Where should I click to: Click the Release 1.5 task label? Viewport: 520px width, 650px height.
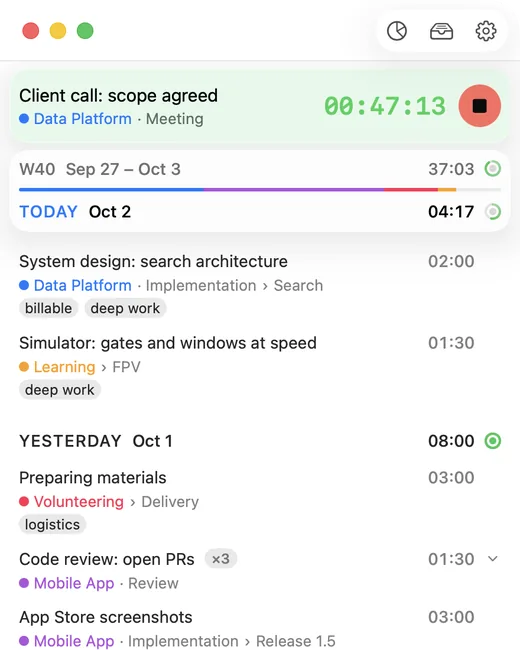tap(296, 641)
